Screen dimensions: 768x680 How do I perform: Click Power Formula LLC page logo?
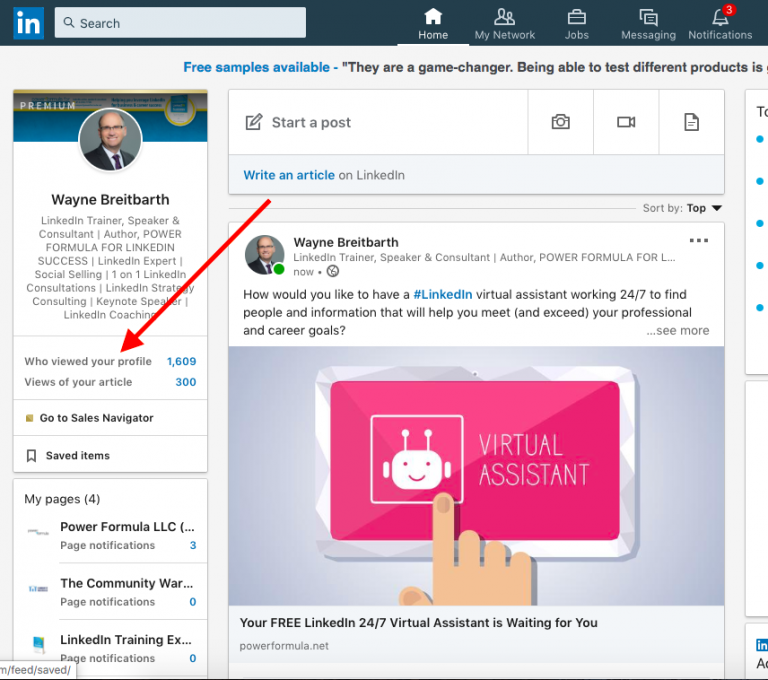38,532
